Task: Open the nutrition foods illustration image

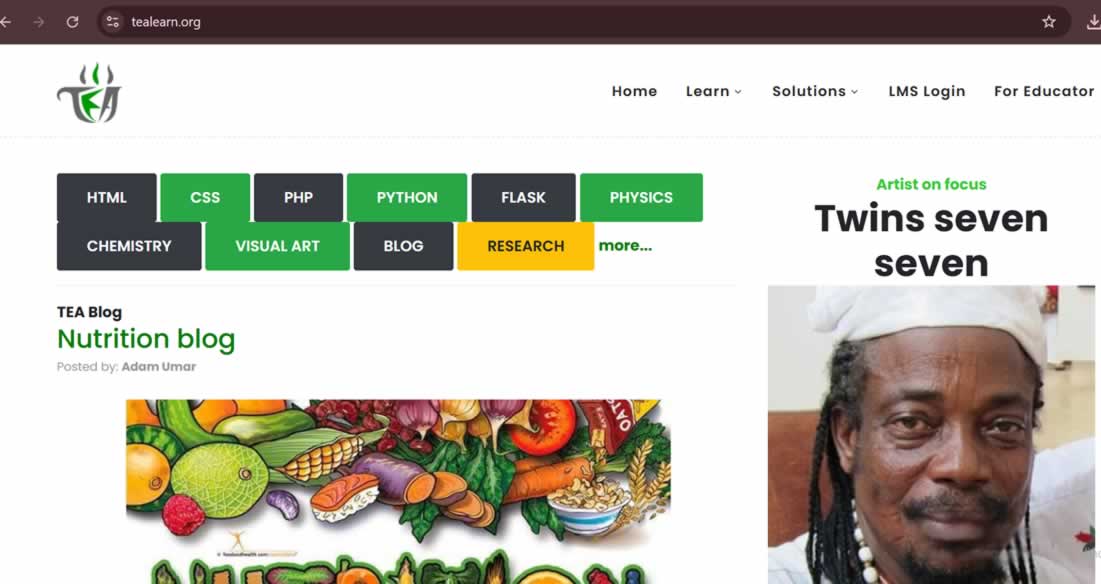Action: click(x=398, y=491)
